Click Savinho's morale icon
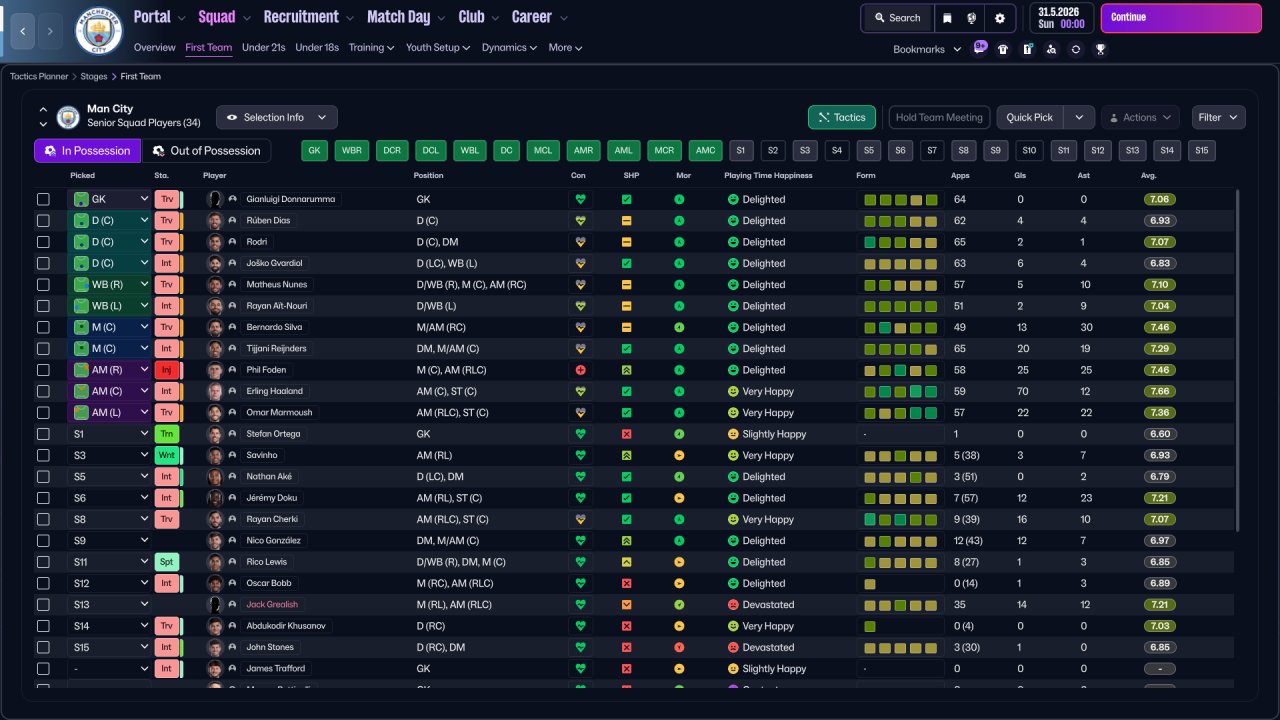This screenshot has height=720, width=1280. coord(679,455)
